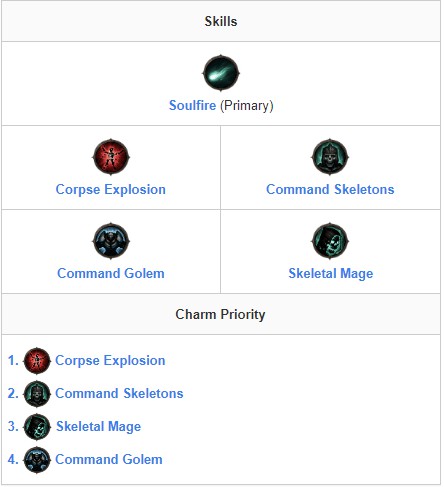Click Command Skeletons icon in Charm Priority list

(37, 393)
